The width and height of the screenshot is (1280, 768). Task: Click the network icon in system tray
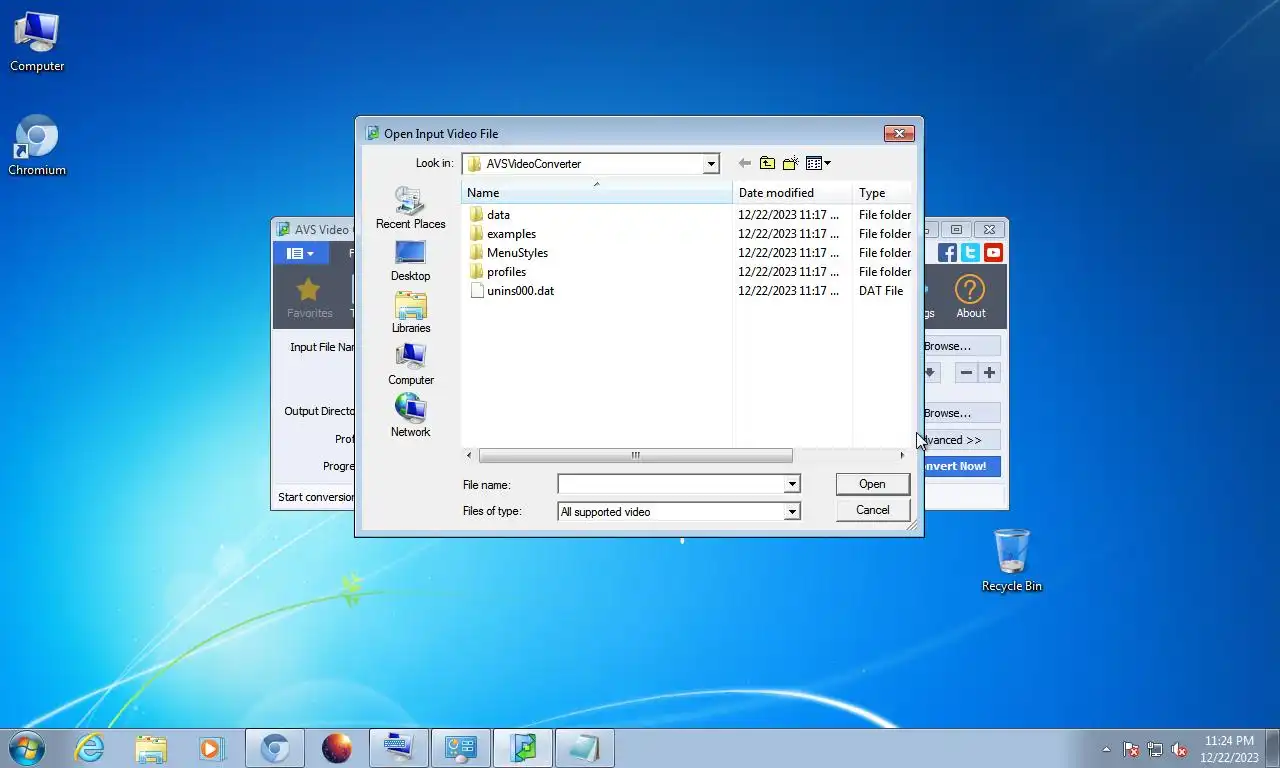[x=1155, y=749]
